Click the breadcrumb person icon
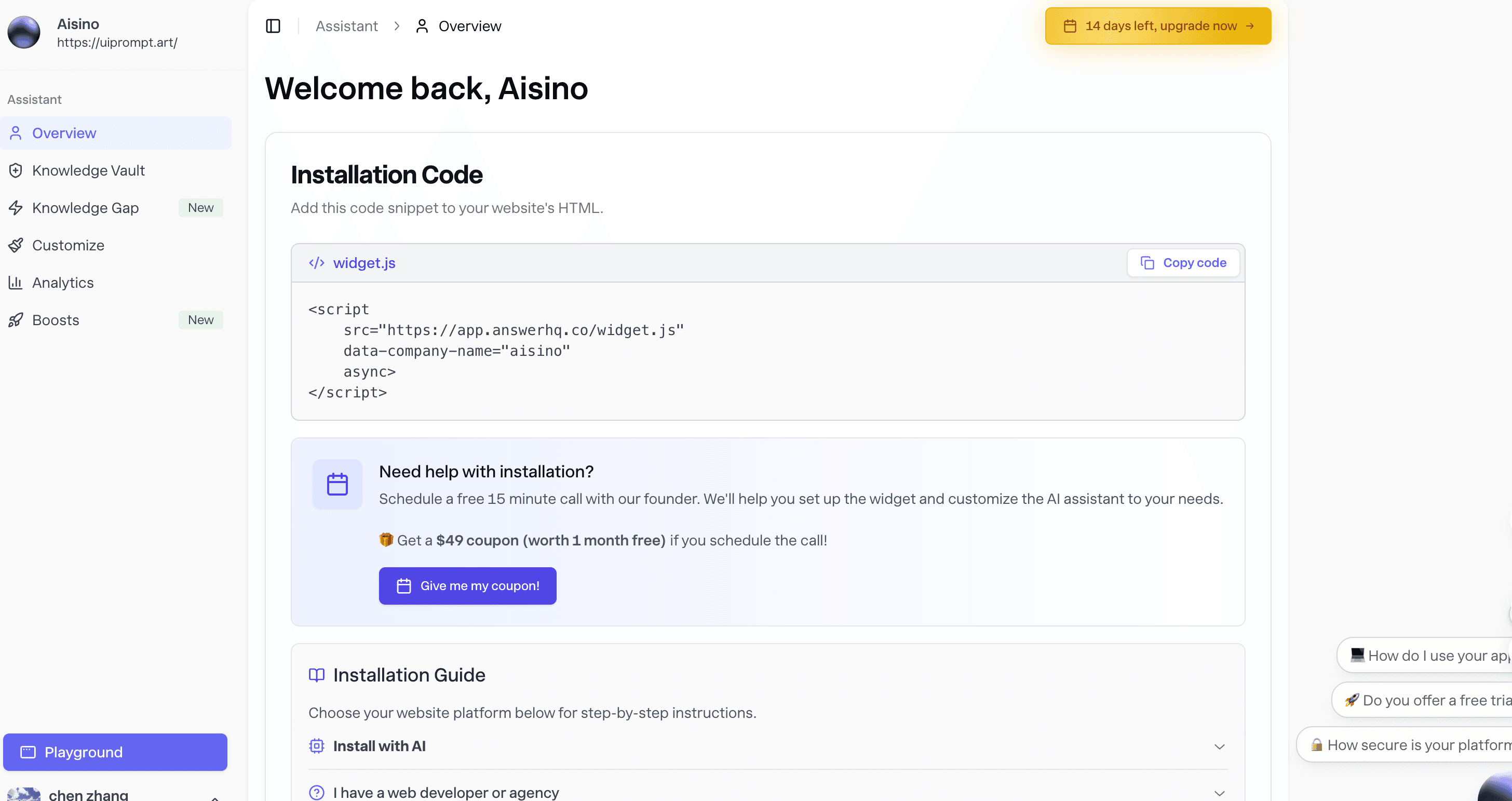This screenshot has width=1512, height=801. click(422, 26)
